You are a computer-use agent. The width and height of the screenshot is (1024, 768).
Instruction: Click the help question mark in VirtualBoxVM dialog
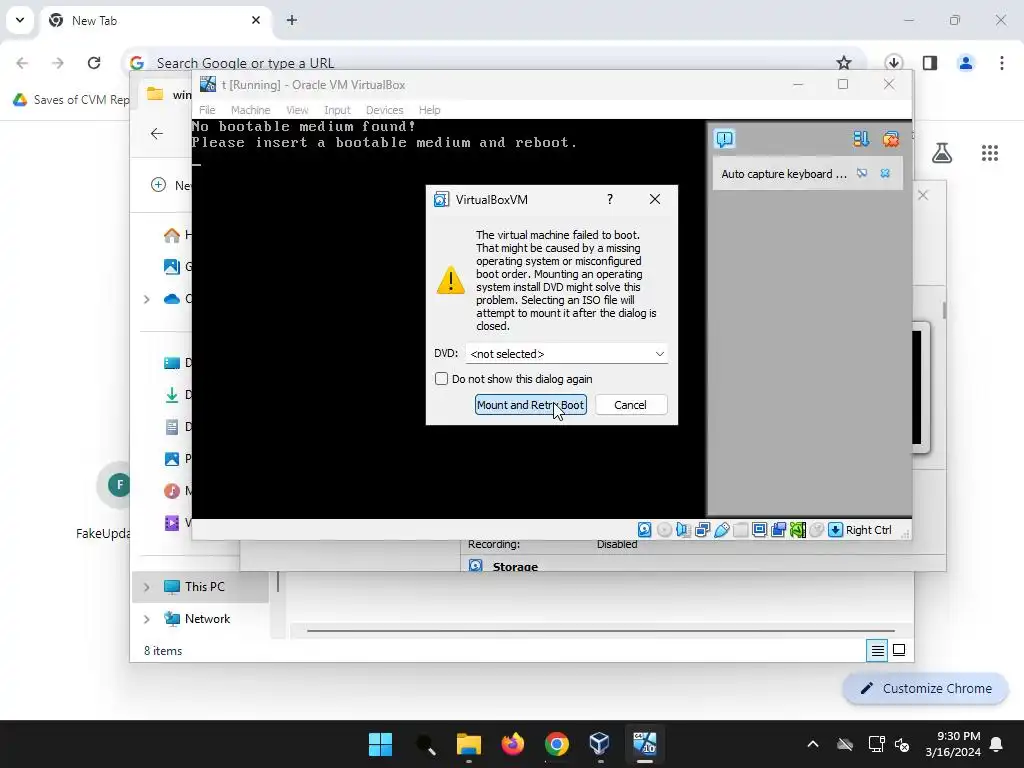click(x=610, y=199)
